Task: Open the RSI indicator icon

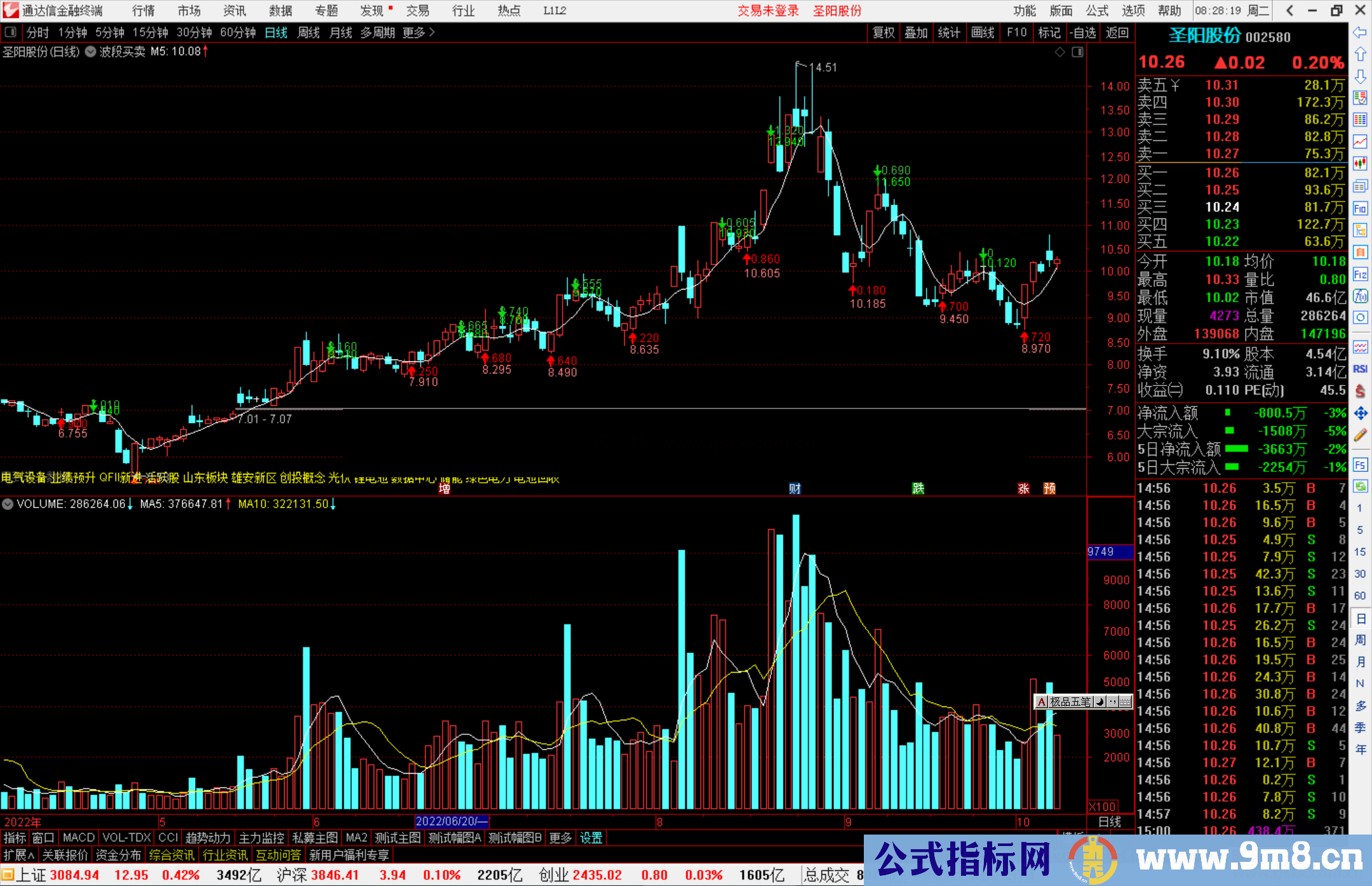Action: (x=1360, y=369)
